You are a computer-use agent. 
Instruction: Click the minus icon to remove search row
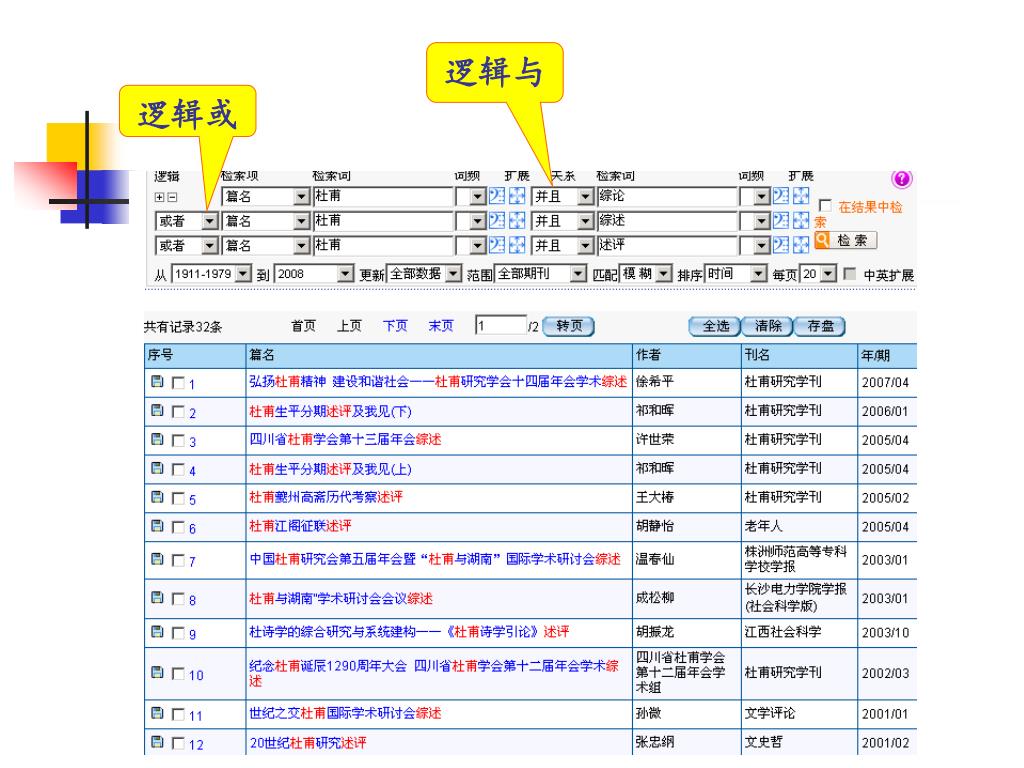(171, 197)
